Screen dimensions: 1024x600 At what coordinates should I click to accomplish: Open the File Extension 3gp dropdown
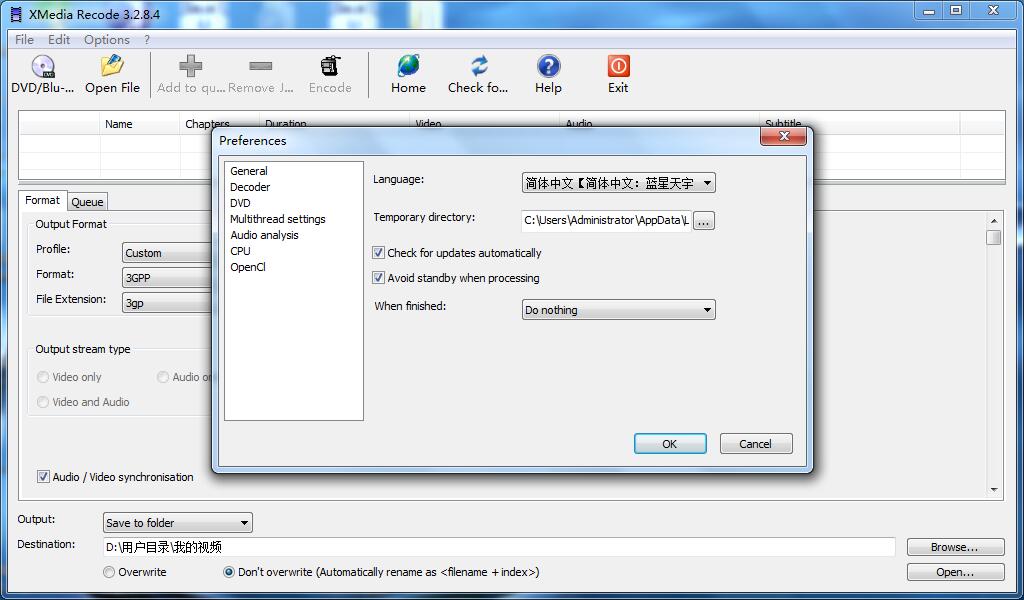click(x=167, y=302)
